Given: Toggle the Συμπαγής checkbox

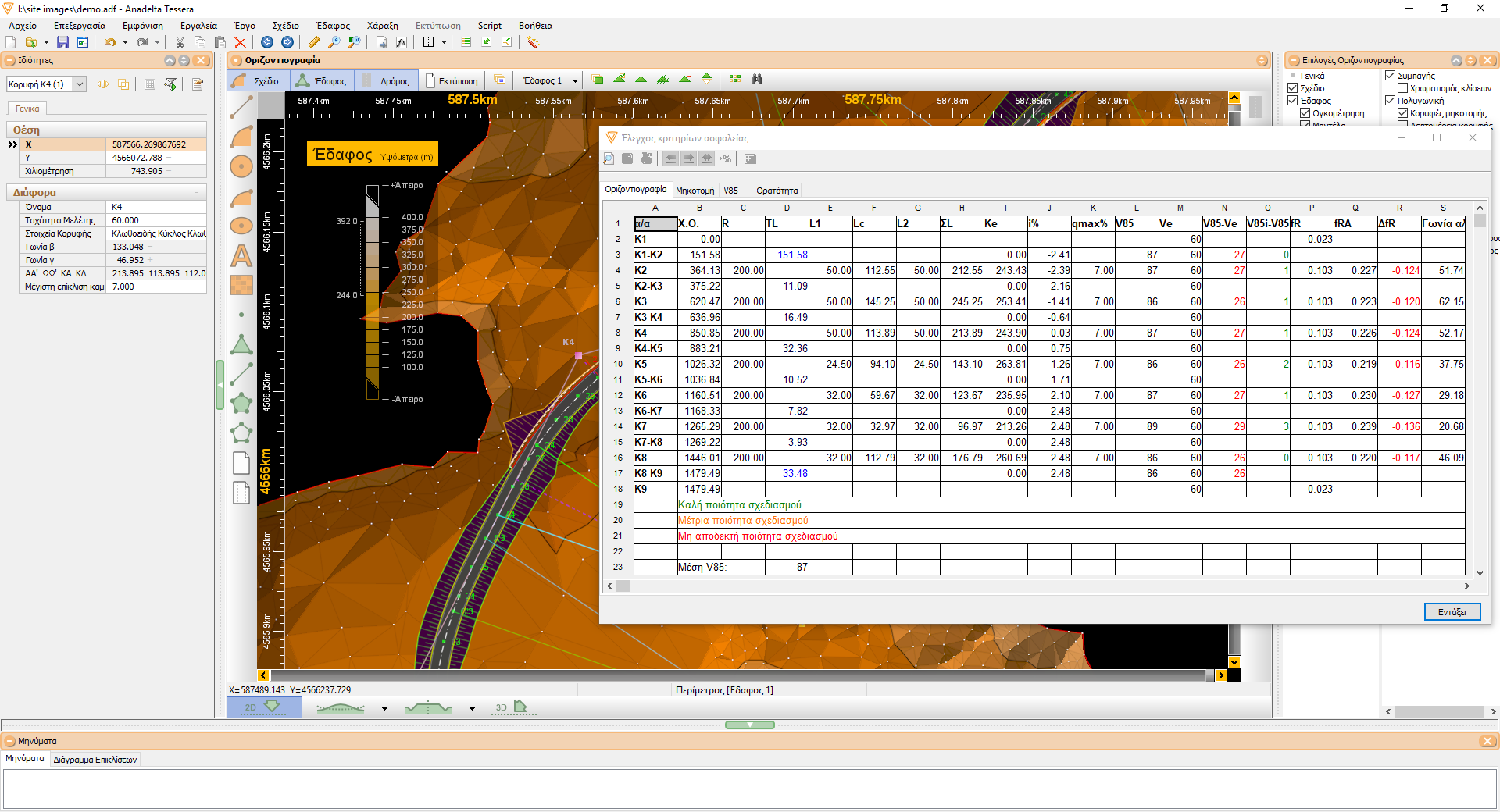Looking at the screenshot, I should point(1391,76).
